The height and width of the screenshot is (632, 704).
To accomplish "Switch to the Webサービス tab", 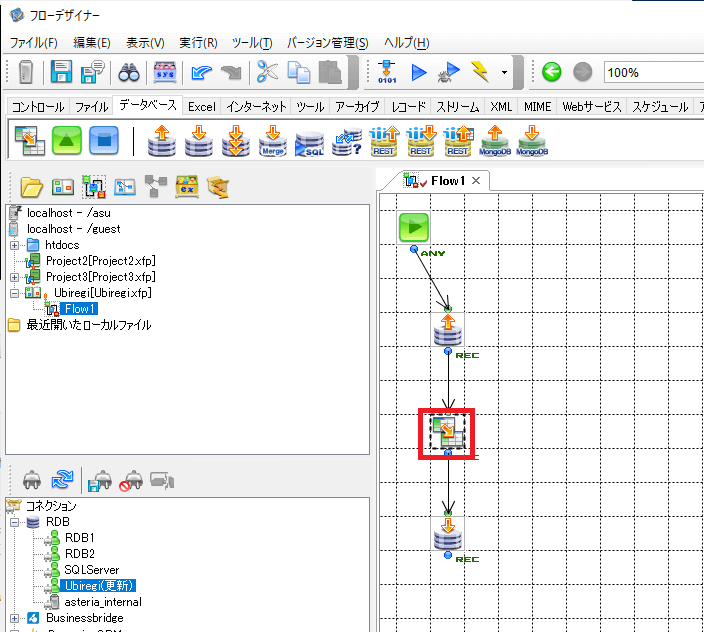I will click(591, 107).
